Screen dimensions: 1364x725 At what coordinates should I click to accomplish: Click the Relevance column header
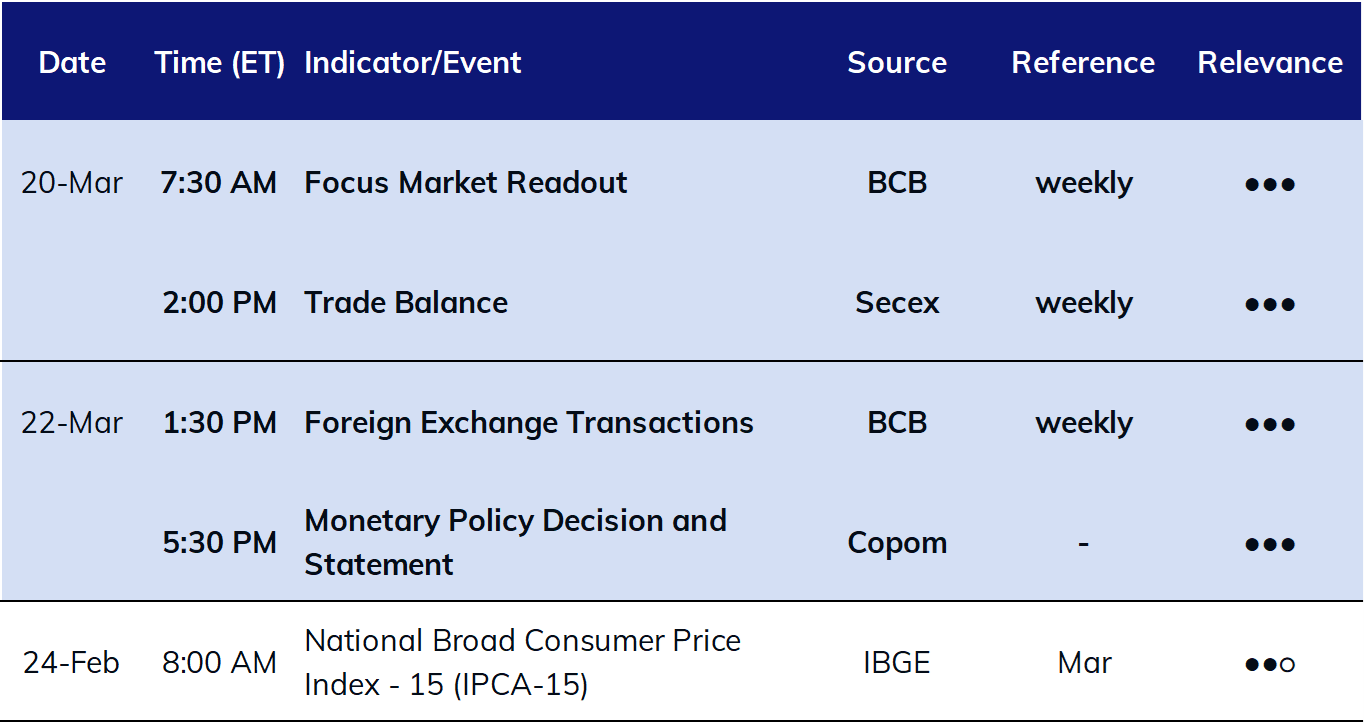[1270, 62]
